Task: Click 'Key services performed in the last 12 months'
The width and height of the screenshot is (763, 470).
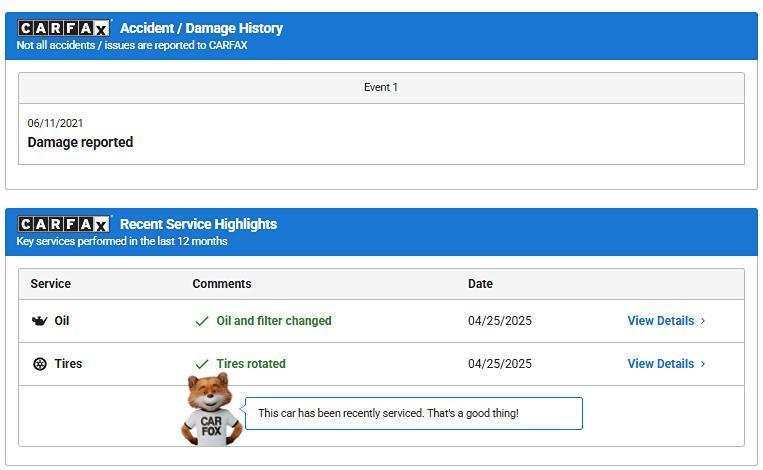Action: click(x=122, y=241)
